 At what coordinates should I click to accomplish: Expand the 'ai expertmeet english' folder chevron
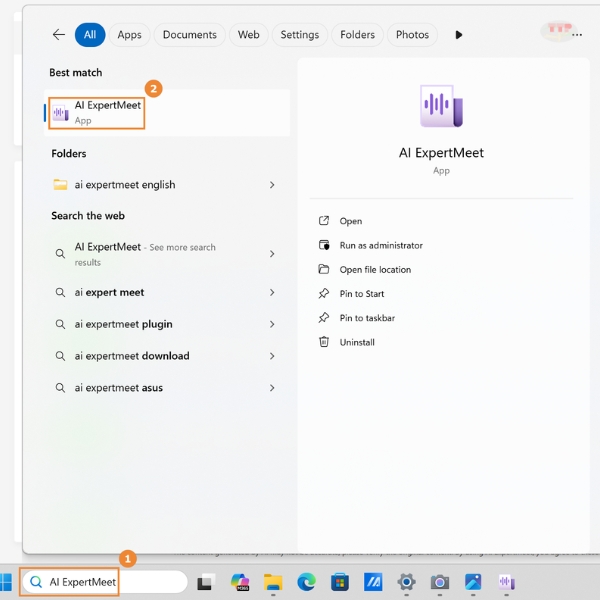point(272,185)
